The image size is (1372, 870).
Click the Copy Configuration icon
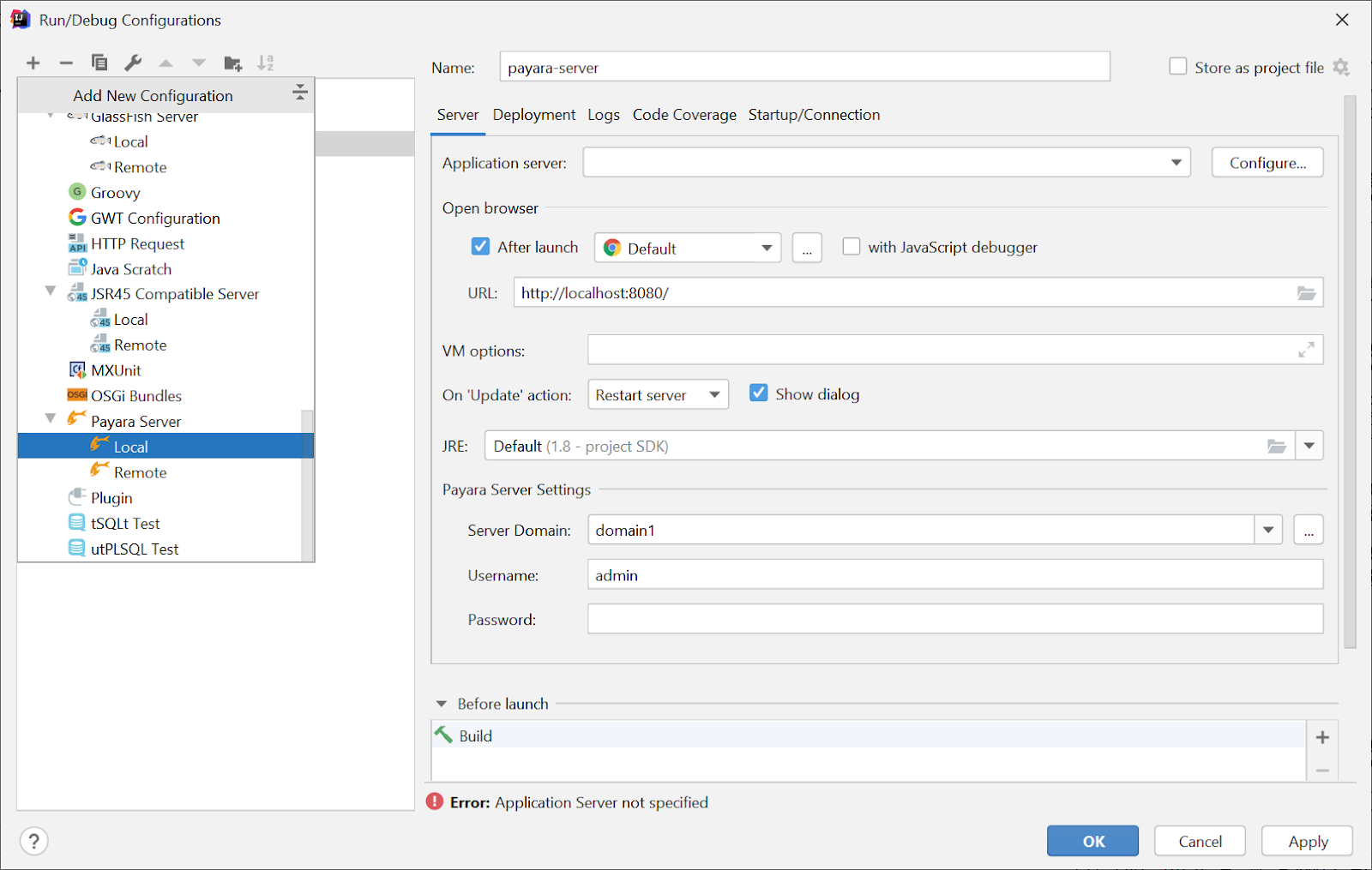99,63
